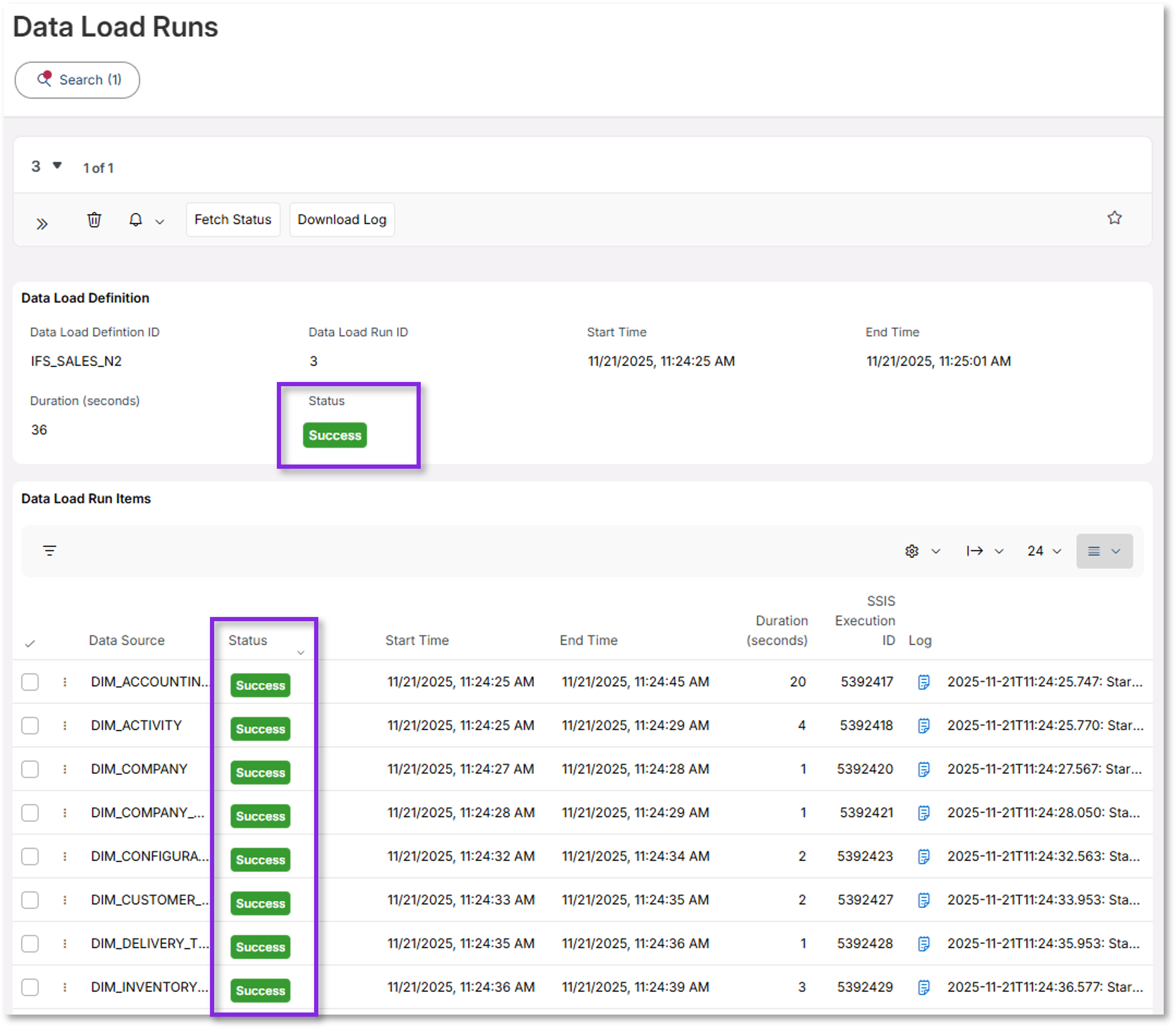Open row menu for DIM_COMPANY row

(65, 769)
